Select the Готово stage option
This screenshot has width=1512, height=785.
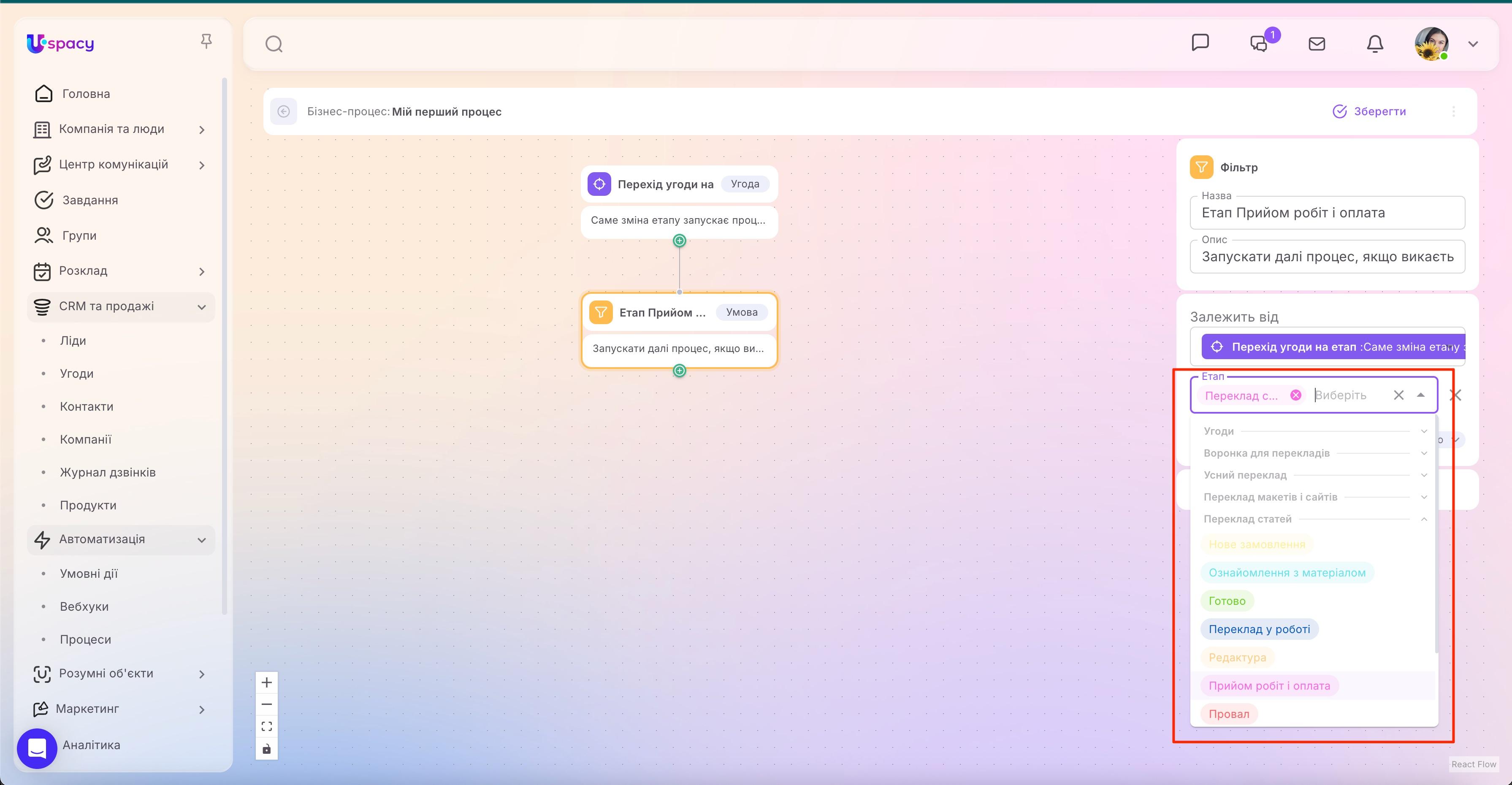(1227, 600)
